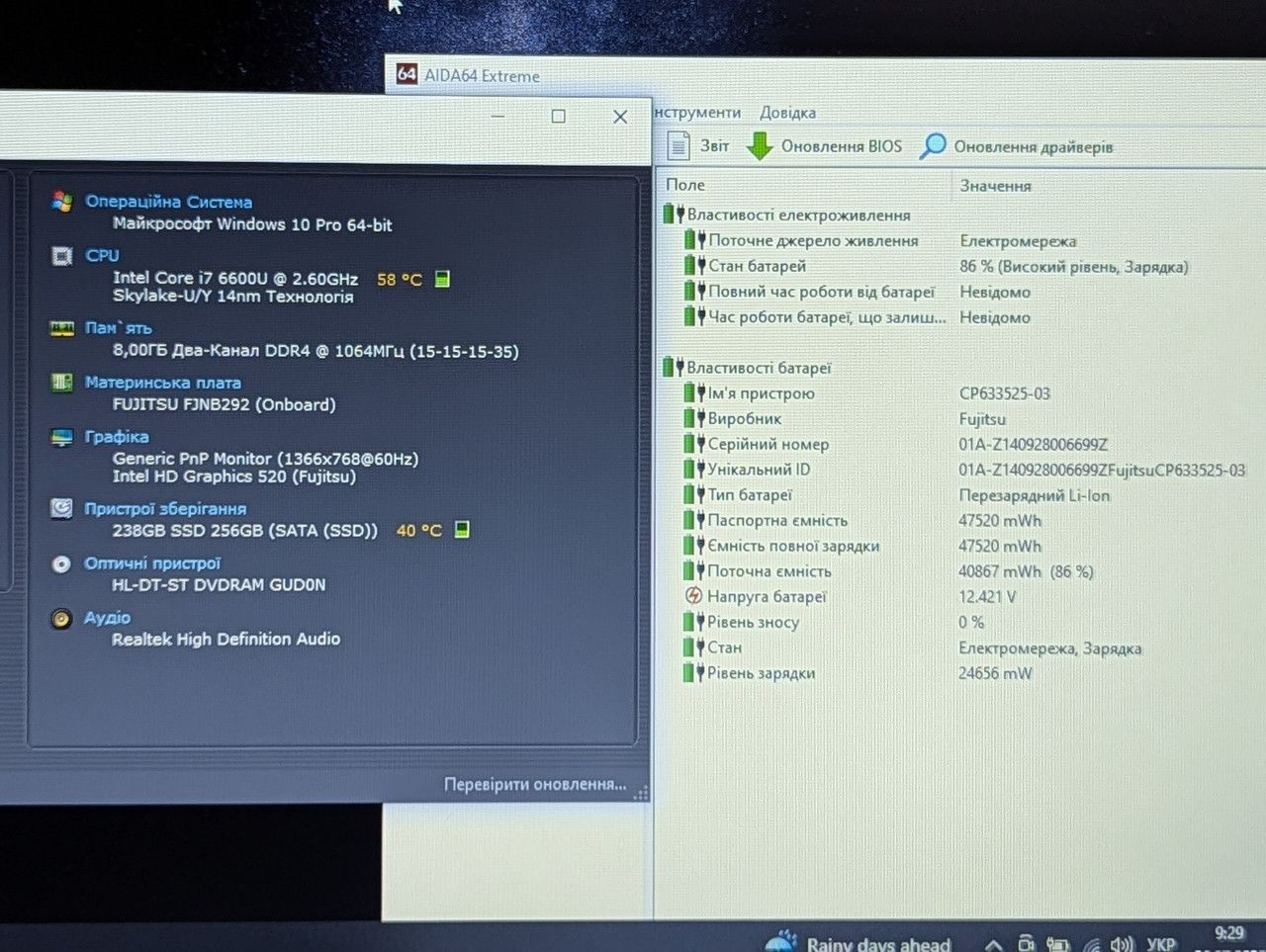This screenshot has height=952, width=1266.
Task: Open the Довідка menu
Action: point(788,113)
